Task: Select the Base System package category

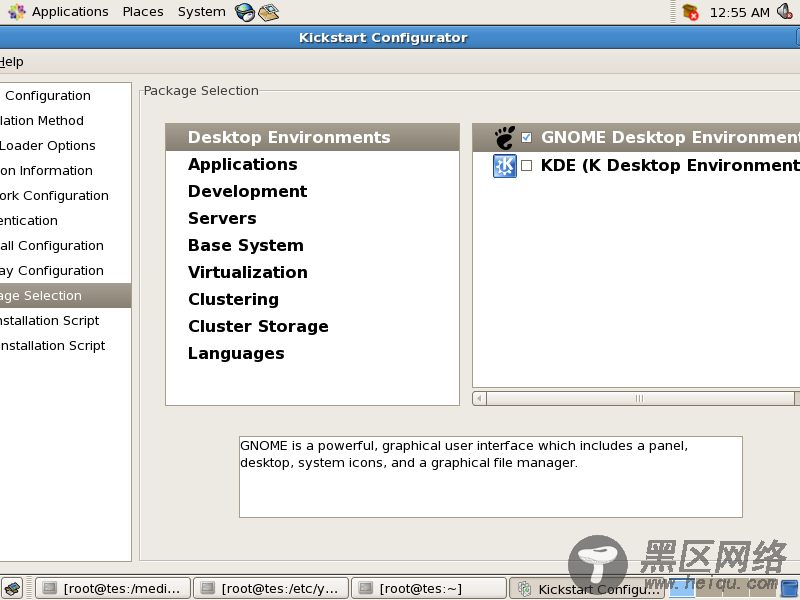Action: [312, 245]
